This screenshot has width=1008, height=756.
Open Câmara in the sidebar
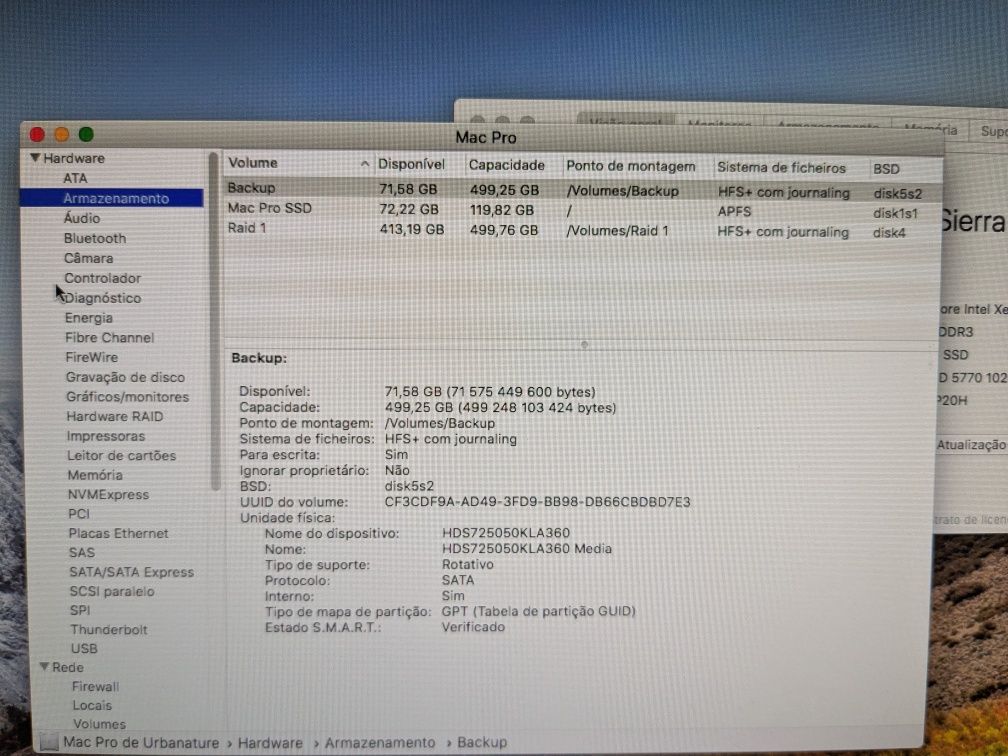tap(89, 258)
